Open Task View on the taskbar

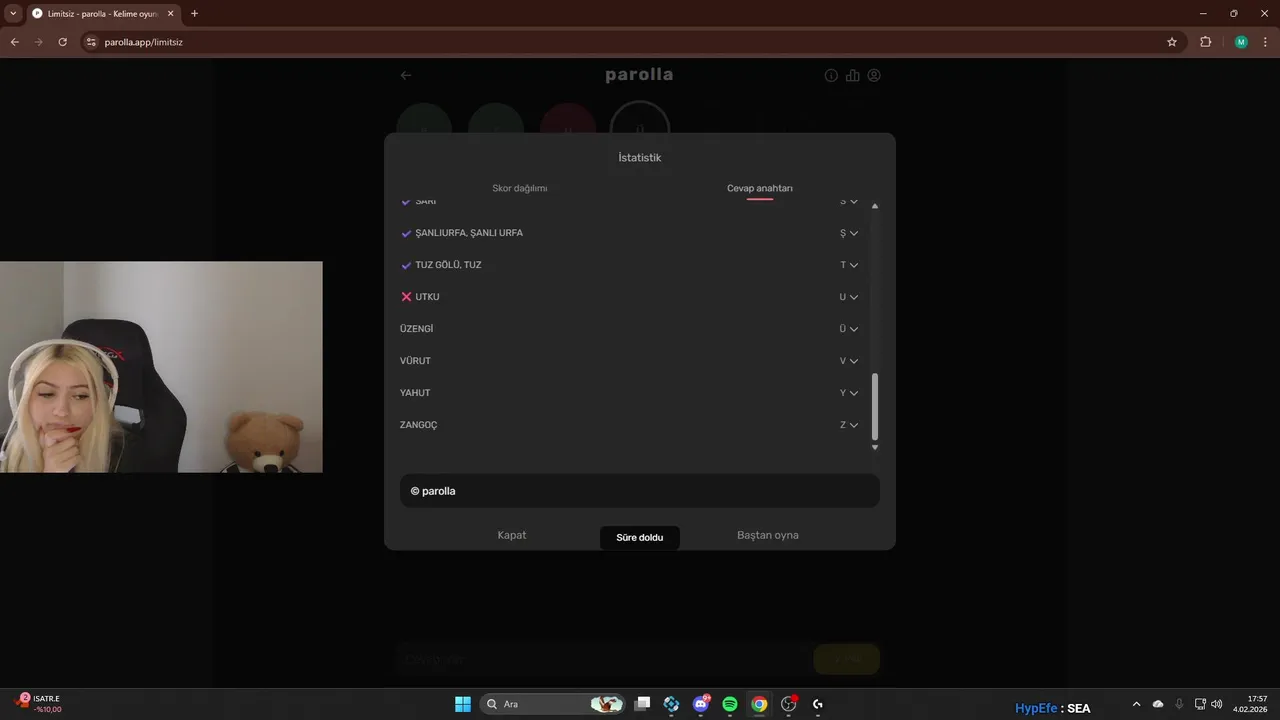[643, 704]
